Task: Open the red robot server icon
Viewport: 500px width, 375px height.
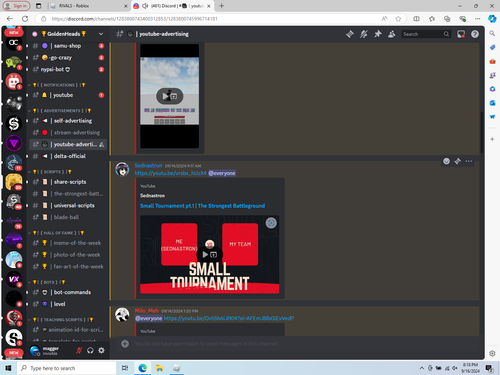Action: point(14,81)
